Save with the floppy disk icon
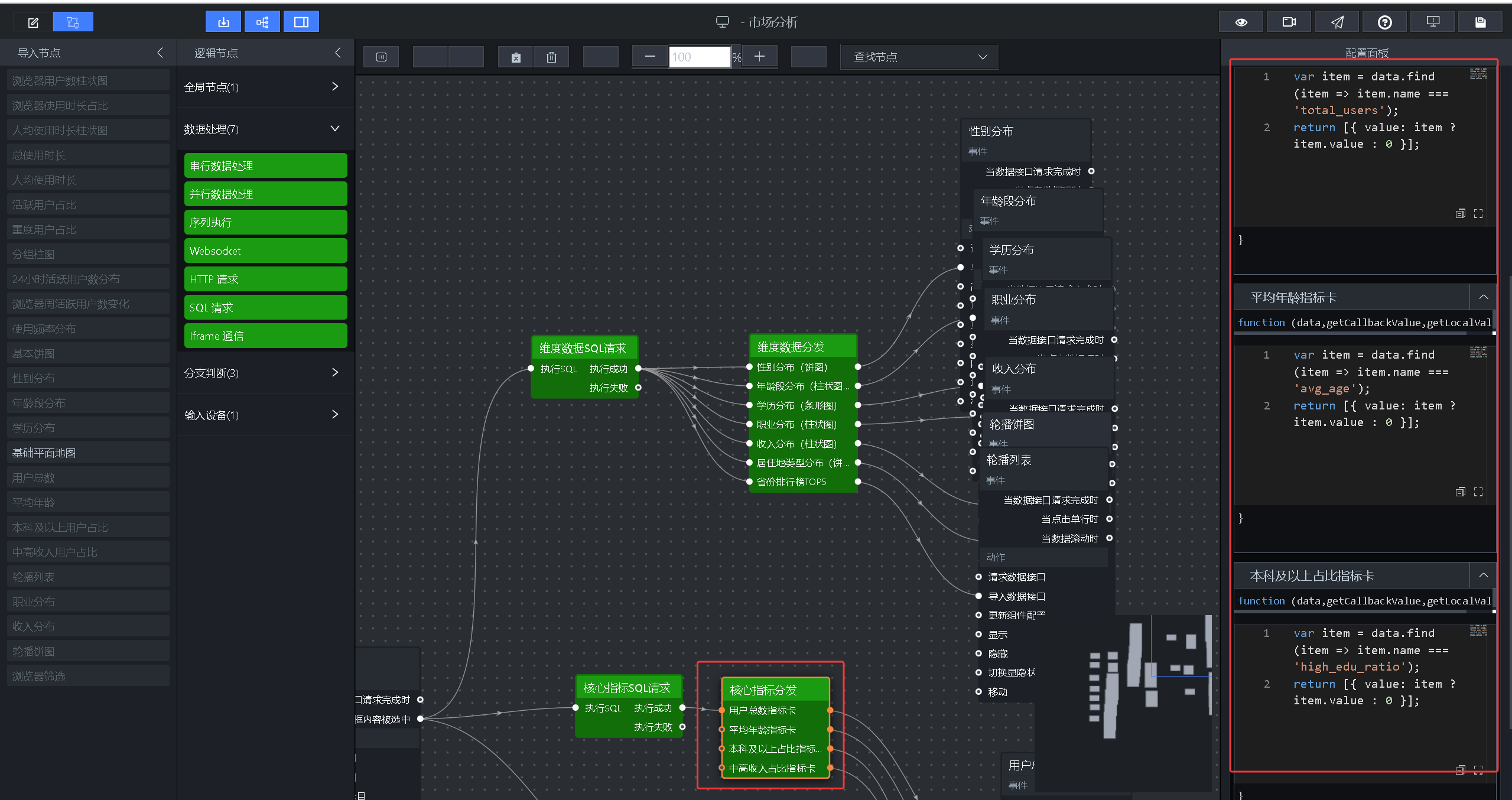This screenshot has height=800, width=1512. pyautogui.click(x=1481, y=22)
